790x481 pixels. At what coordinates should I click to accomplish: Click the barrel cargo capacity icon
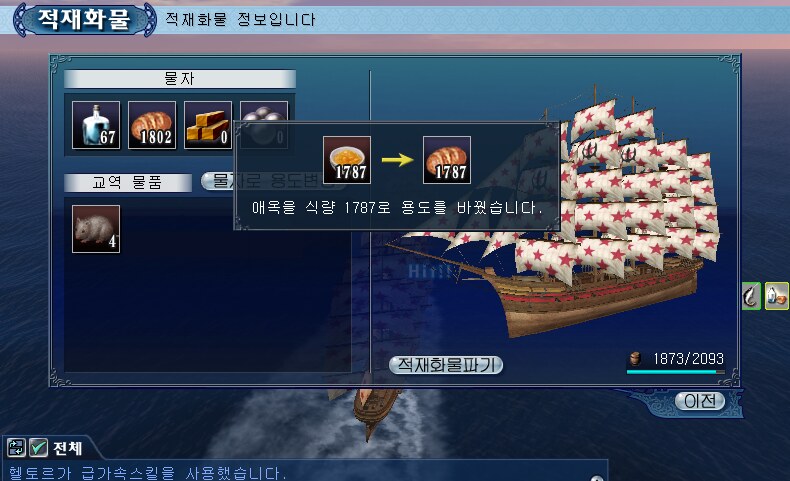pos(635,359)
